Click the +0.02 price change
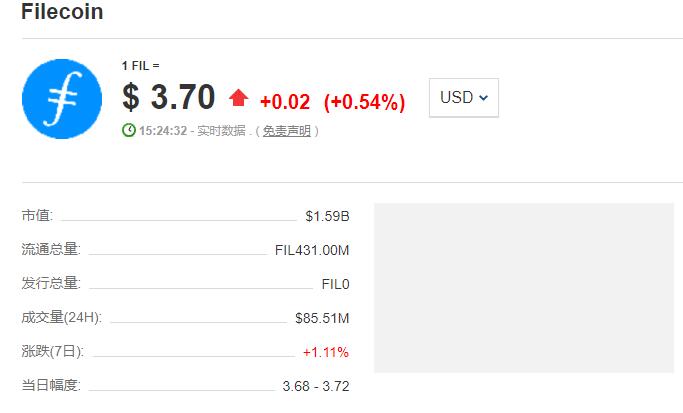Screen dimensions: 683x413 284,101
